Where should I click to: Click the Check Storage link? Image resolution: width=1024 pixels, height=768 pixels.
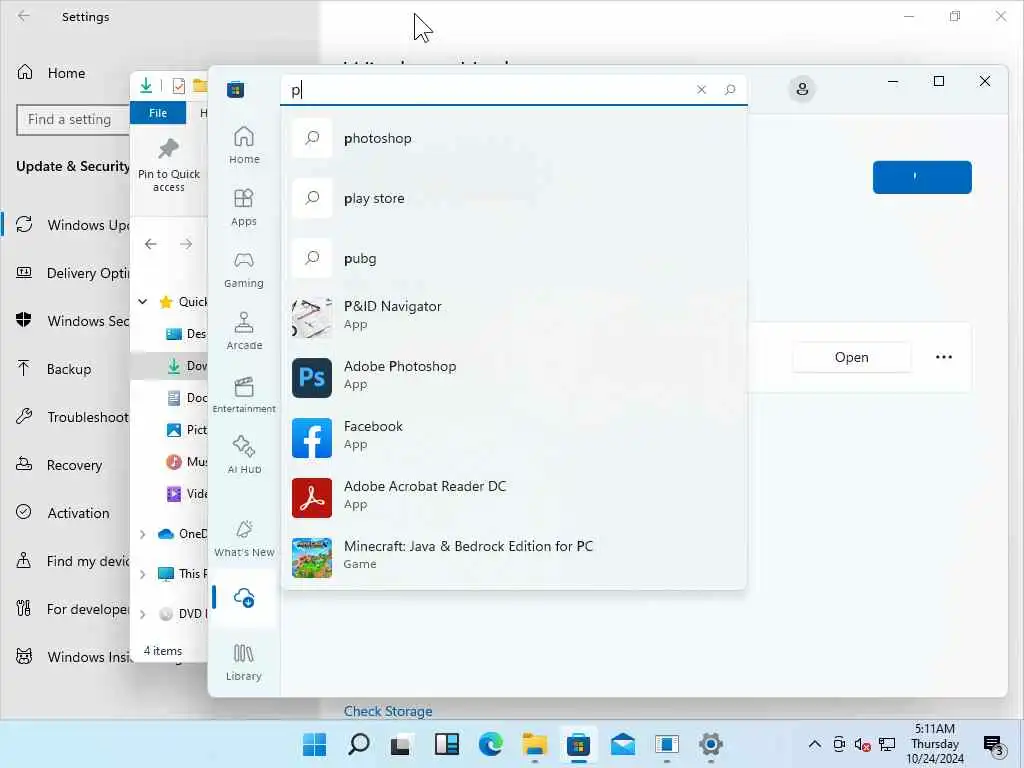tap(388, 711)
